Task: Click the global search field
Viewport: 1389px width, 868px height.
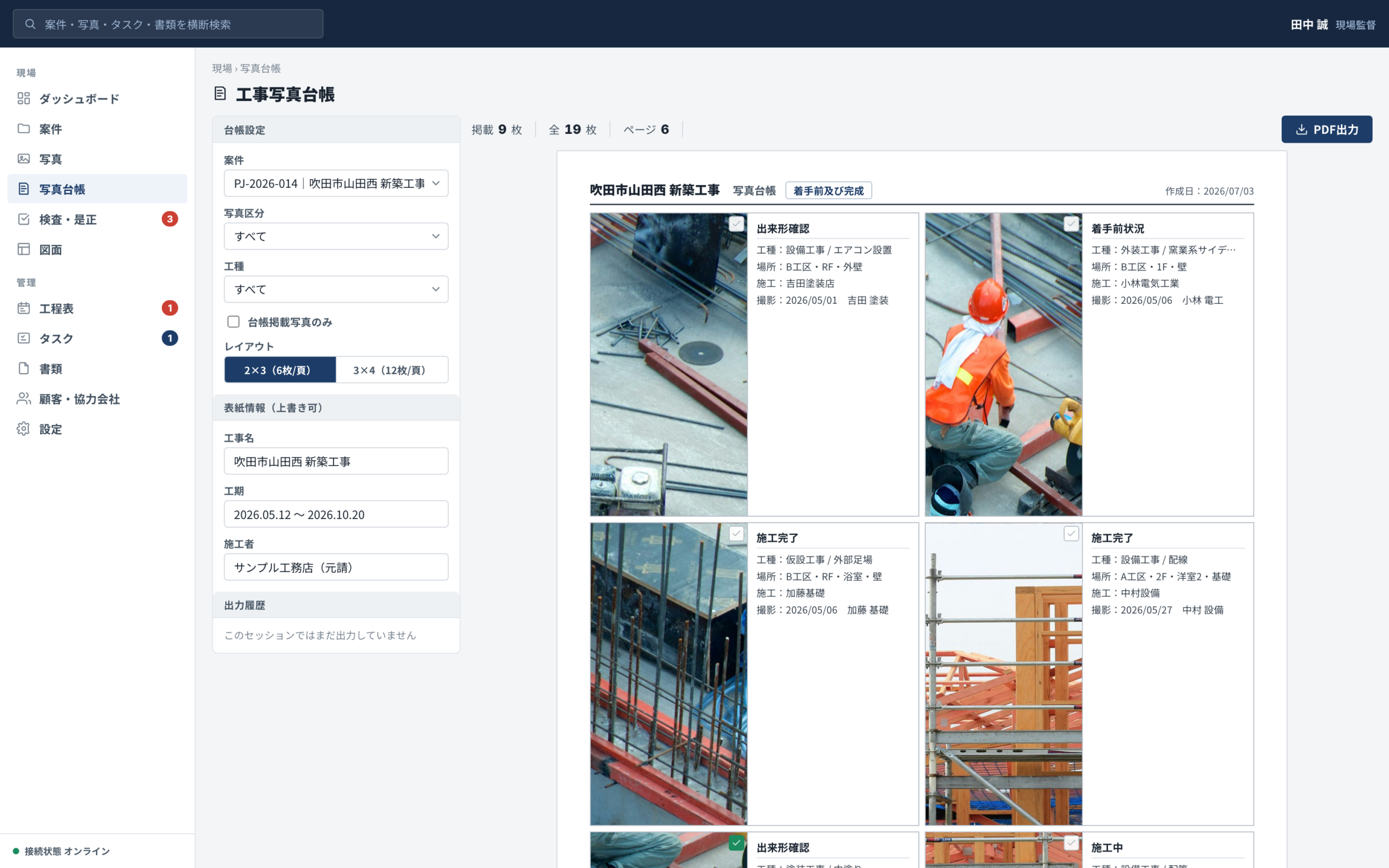Action: point(168,24)
